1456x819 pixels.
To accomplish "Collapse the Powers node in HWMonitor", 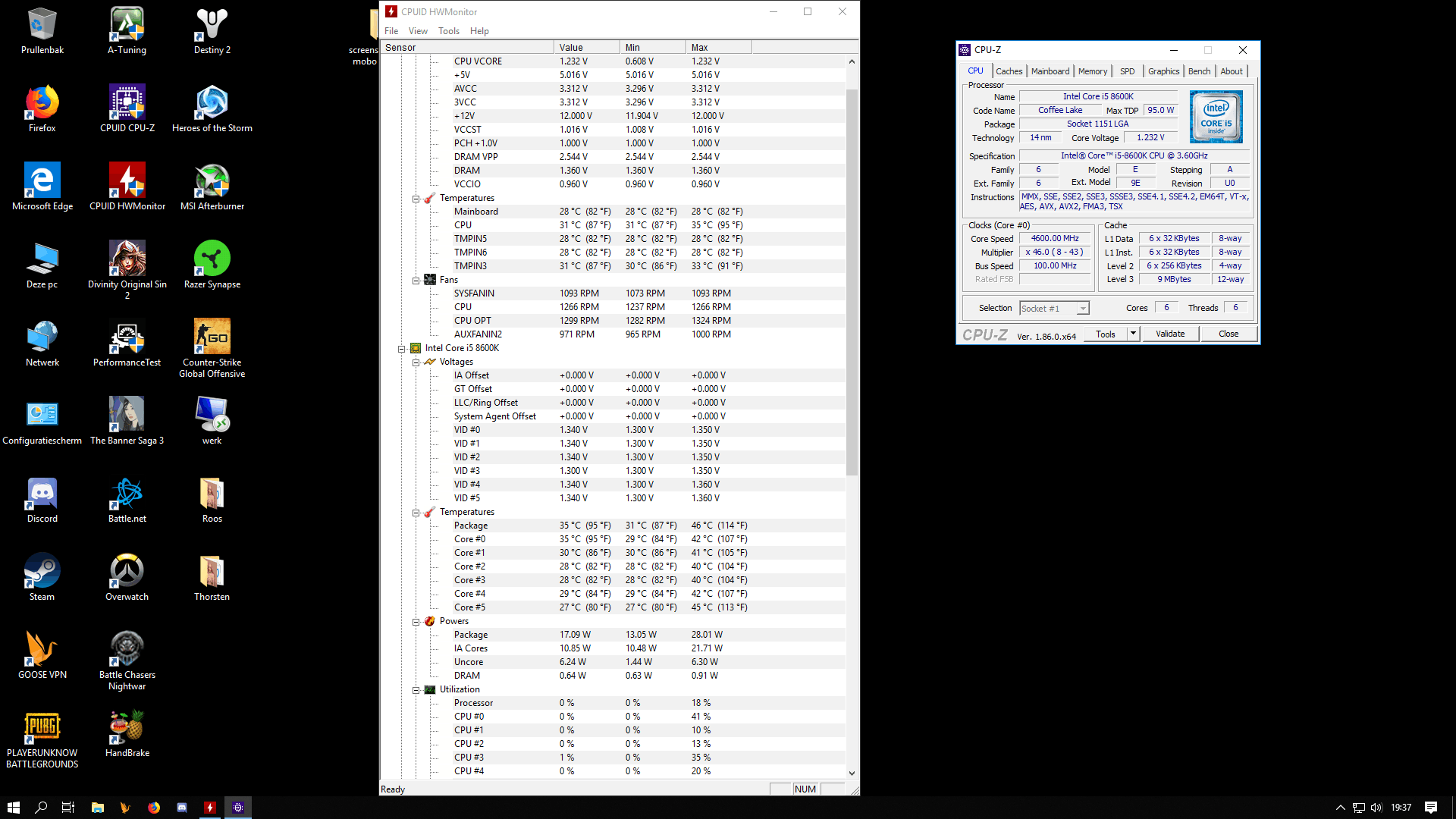I will (x=416, y=622).
